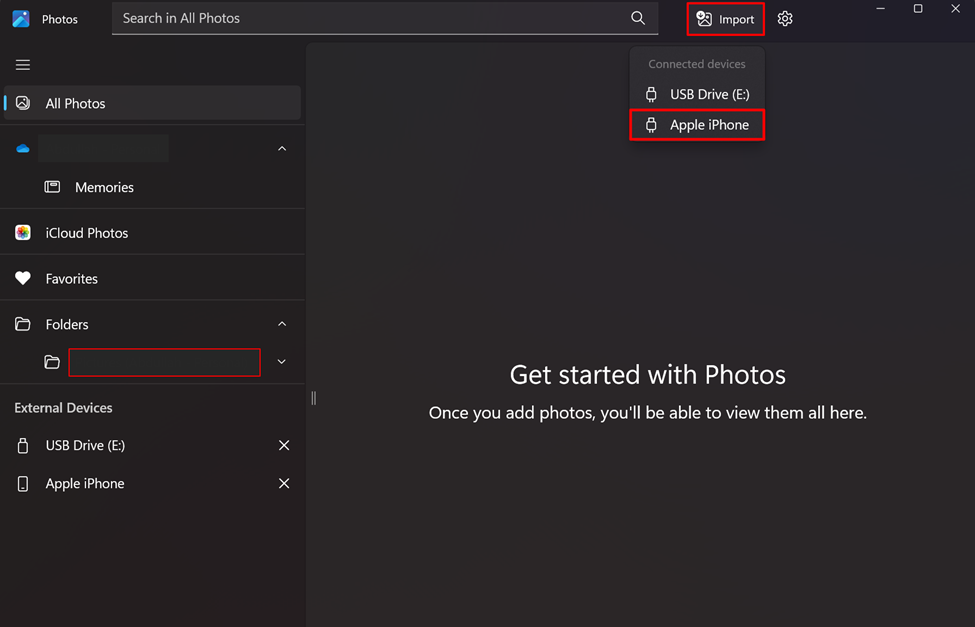Select USB Drive (E:) from Connected devices
This screenshot has height=627, width=975.
click(x=697, y=94)
